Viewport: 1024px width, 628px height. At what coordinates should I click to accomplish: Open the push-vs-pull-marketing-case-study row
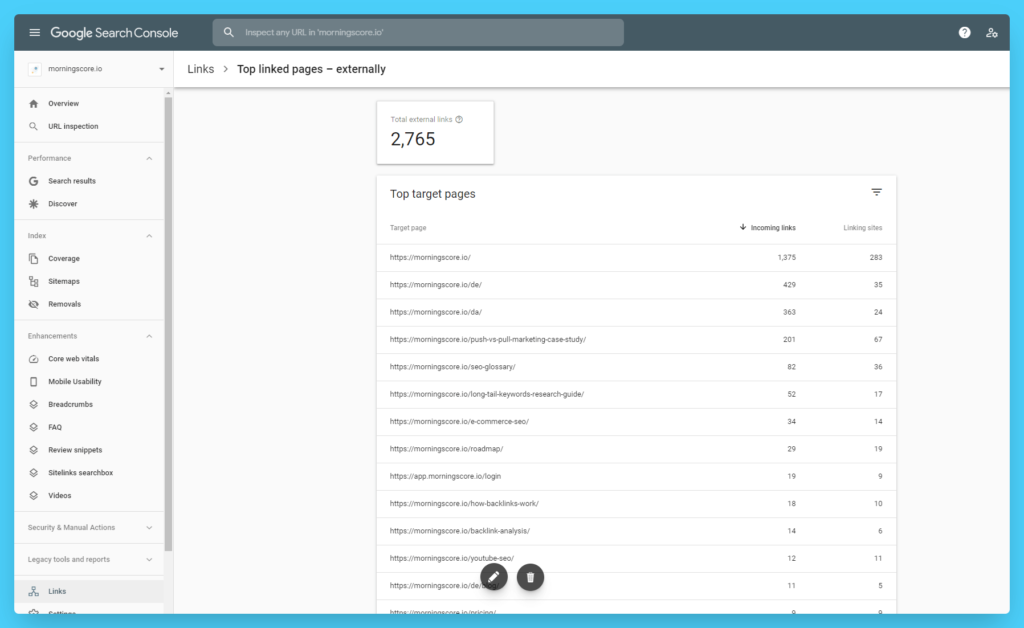coord(636,340)
